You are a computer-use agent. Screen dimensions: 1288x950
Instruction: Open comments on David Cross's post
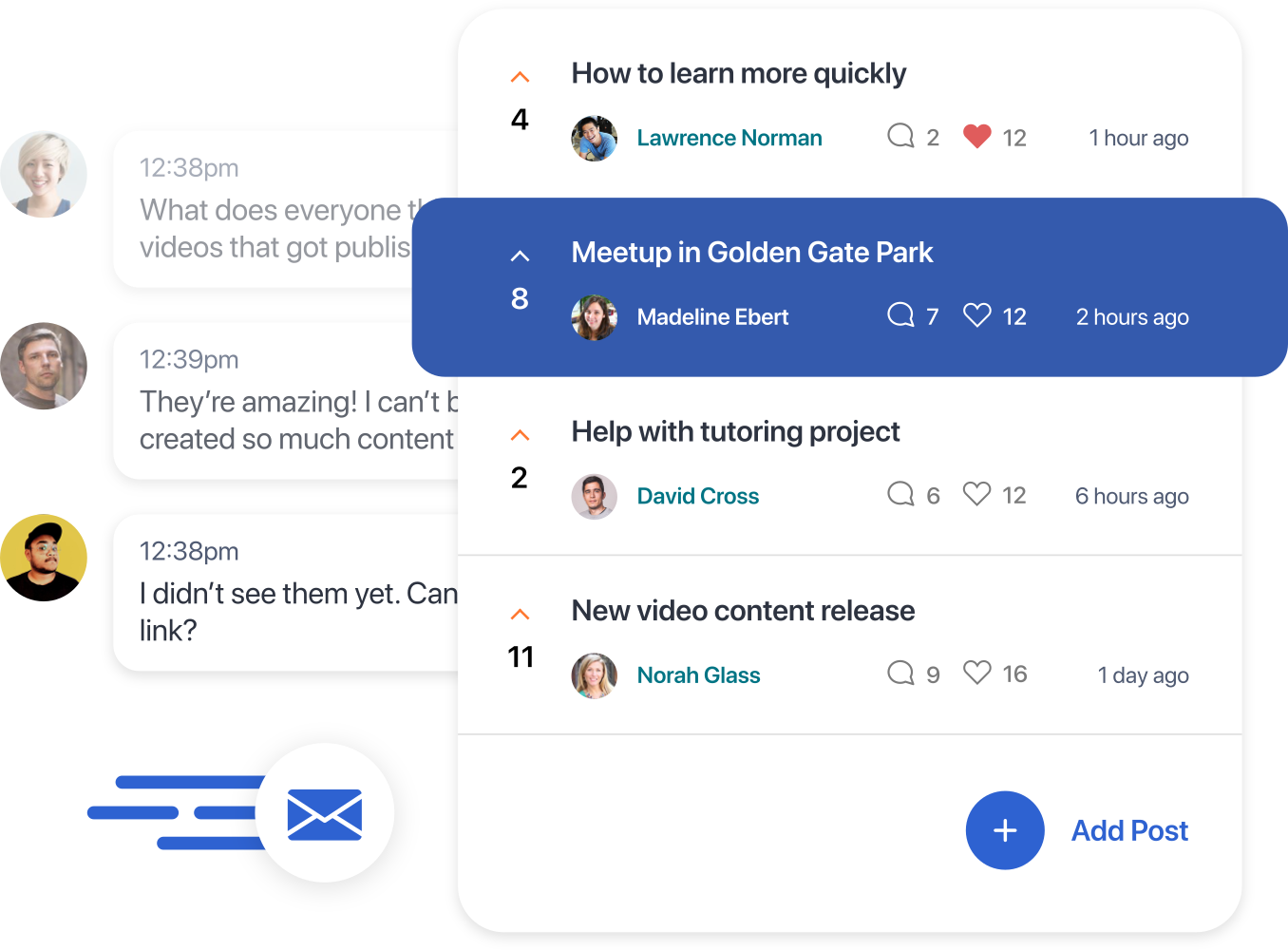coord(900,494)
